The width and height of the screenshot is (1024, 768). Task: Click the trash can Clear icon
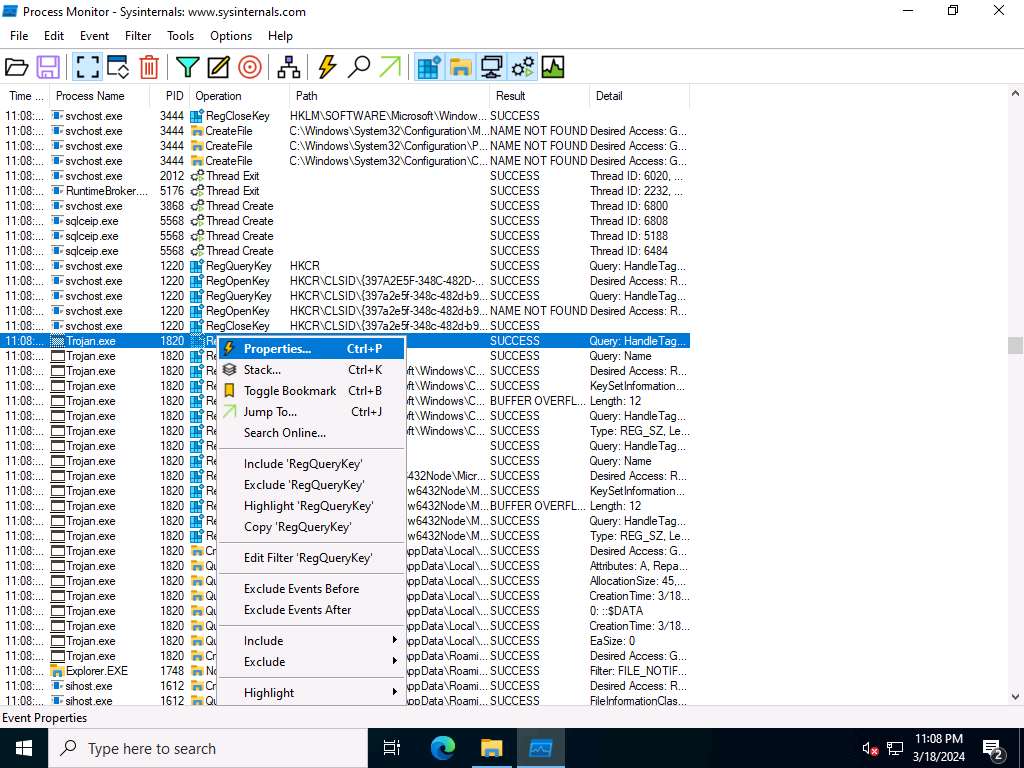click(149, 67)
